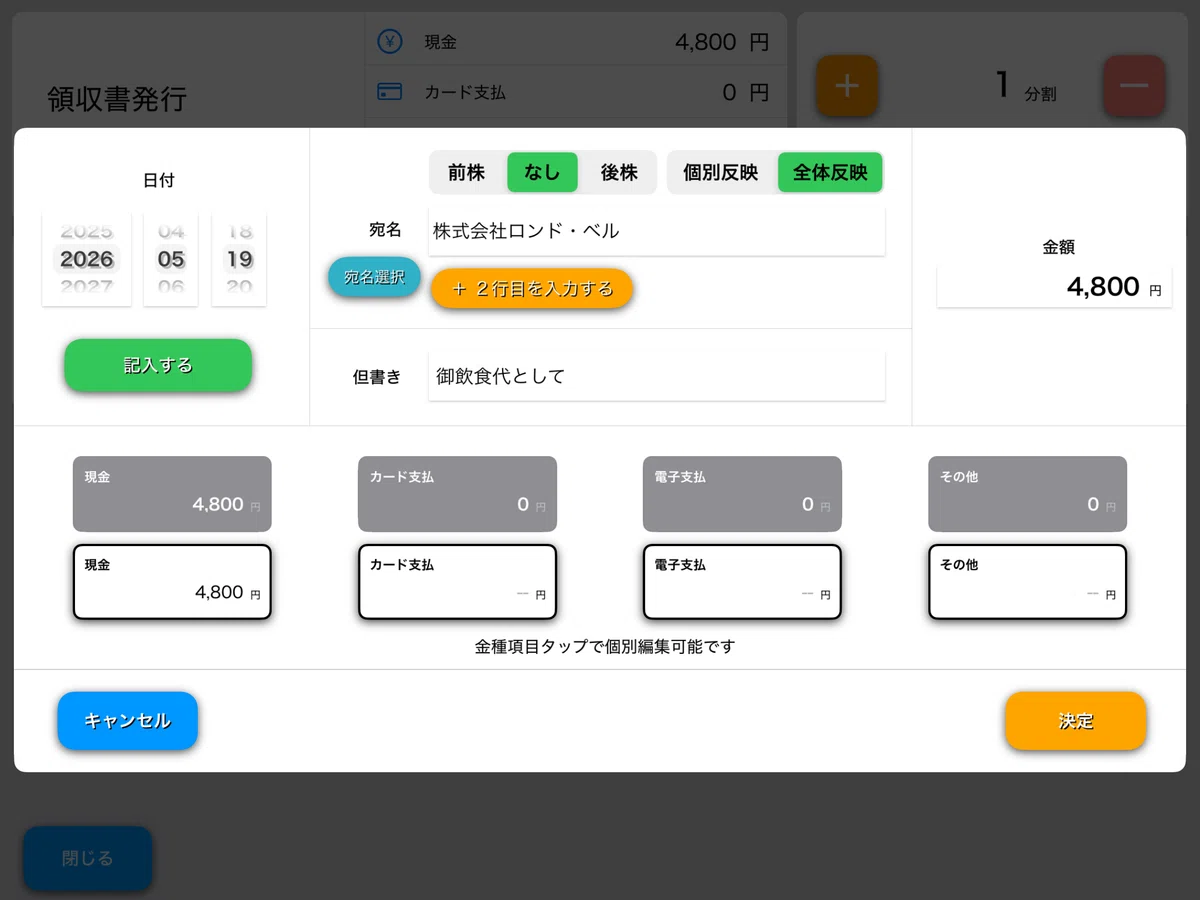Viewport: 1200px width, 900px height.
Task: Select month 04 in date picker
Action: [x=171, y=231]
